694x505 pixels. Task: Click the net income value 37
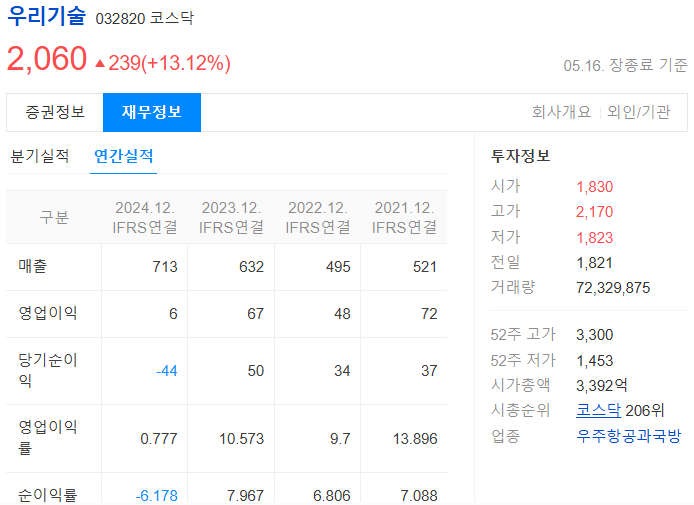pyautogui.click(x=429, y=370)
